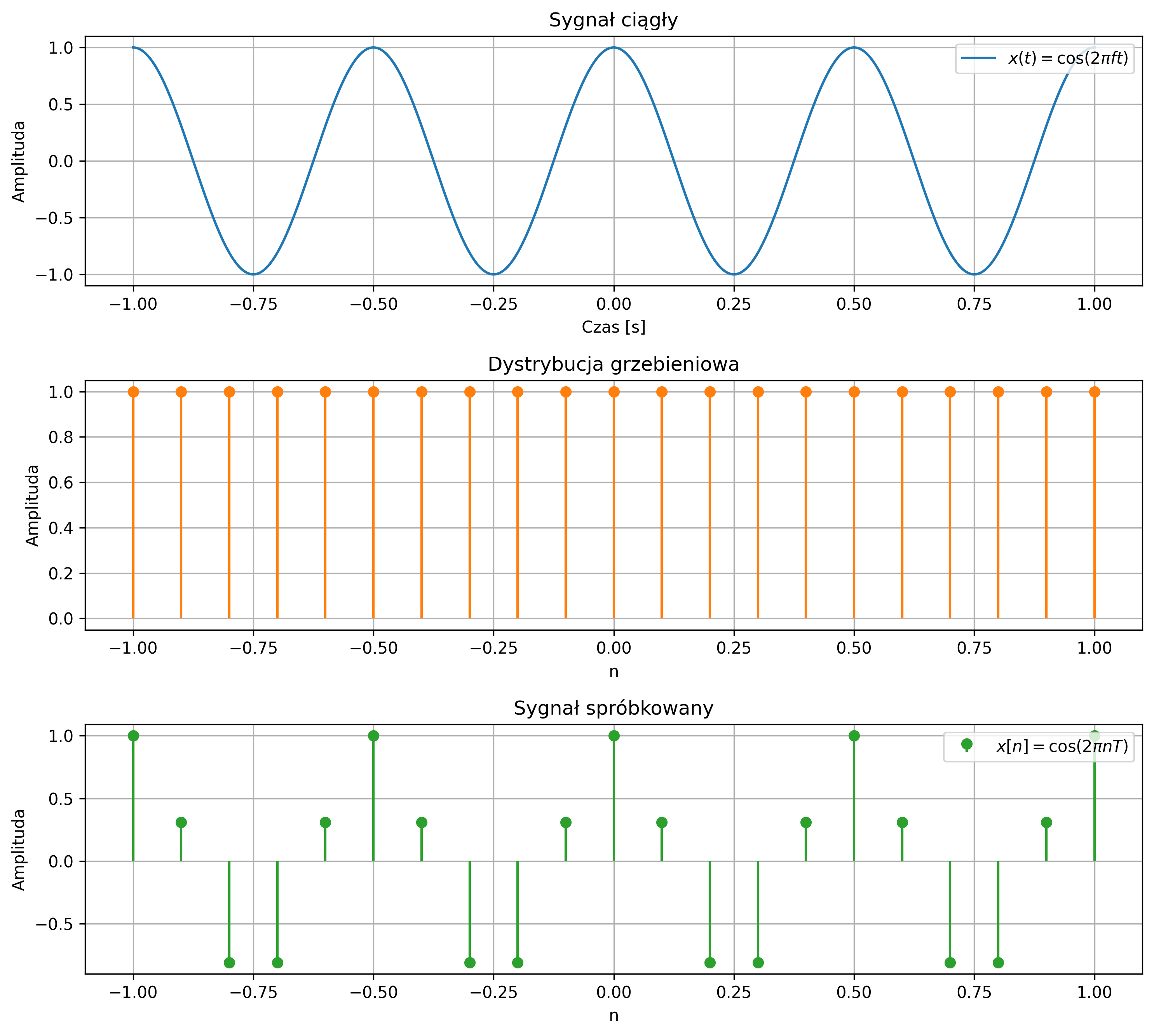
Task: Click the "n" axis label under the comb plot
Action: pos(614,672)
